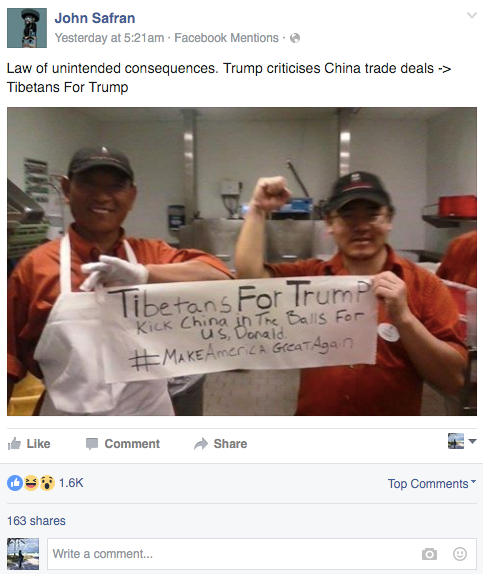Open the Tibetans For Trump photo
483x574 pixels.
242,261
